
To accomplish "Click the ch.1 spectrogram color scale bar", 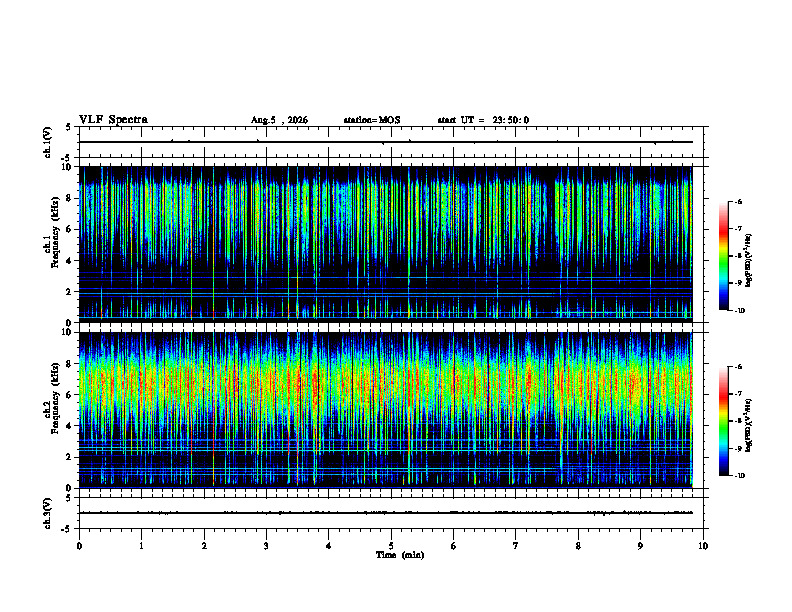I will [x=723, y=256].
